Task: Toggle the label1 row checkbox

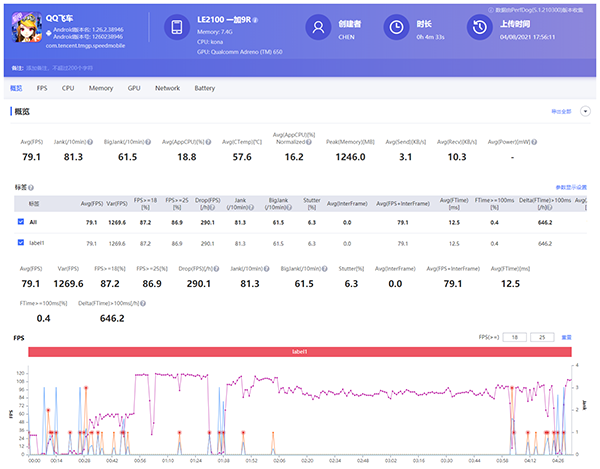Action: click(x=21, y=242)
